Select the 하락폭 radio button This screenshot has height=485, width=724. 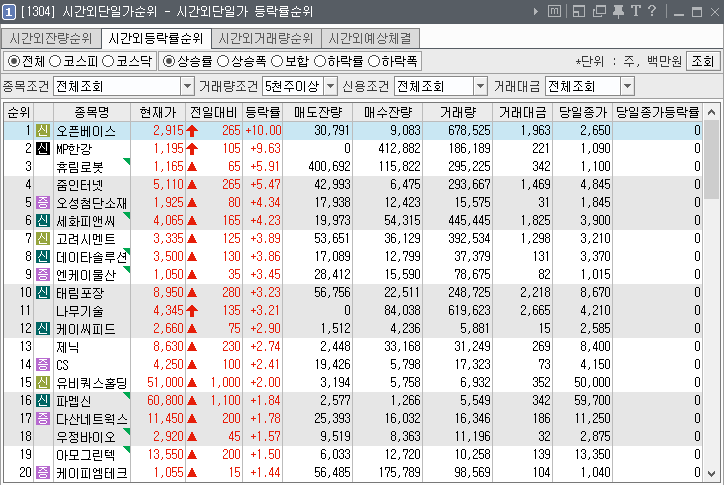pos(374,61)
